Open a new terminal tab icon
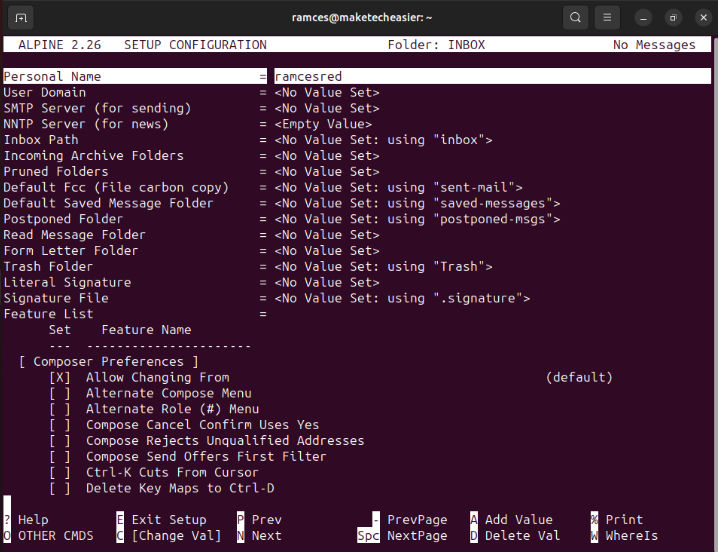 pyautogui.click(x=21, y=17)
